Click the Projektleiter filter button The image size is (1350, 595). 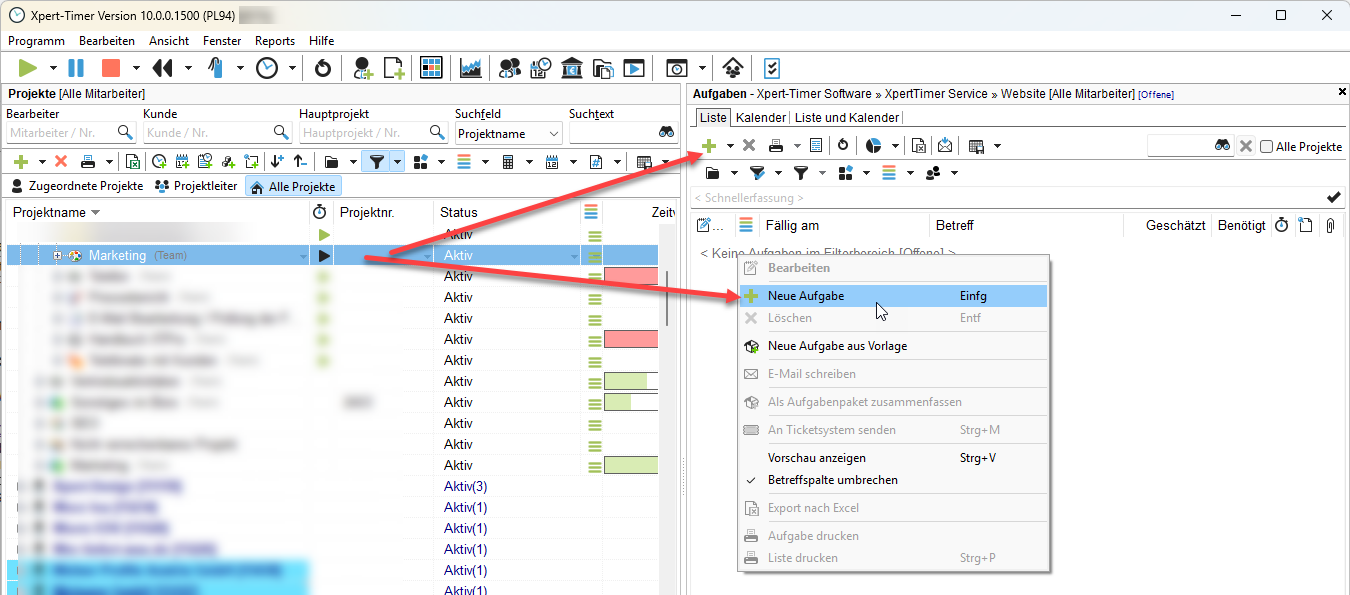tap(196, 187)
